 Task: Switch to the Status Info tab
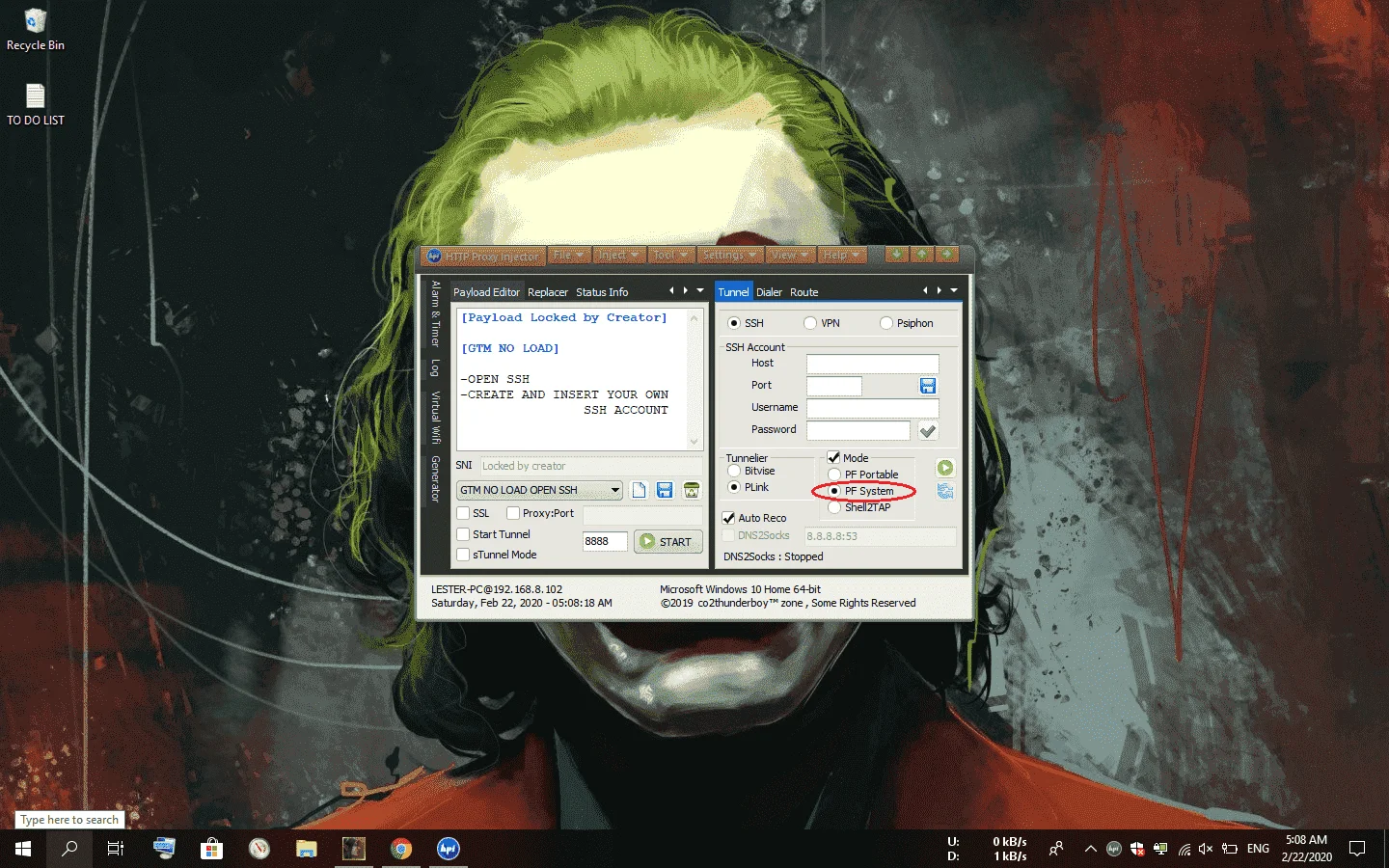(x=602, y=292)
